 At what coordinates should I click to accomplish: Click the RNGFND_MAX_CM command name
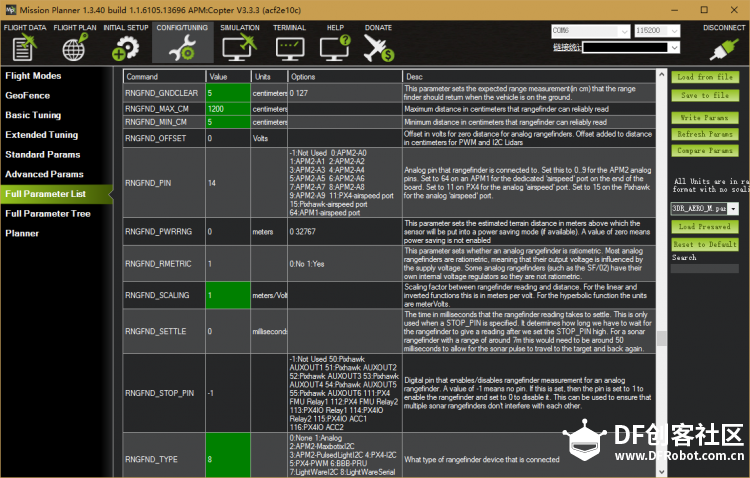157,109
